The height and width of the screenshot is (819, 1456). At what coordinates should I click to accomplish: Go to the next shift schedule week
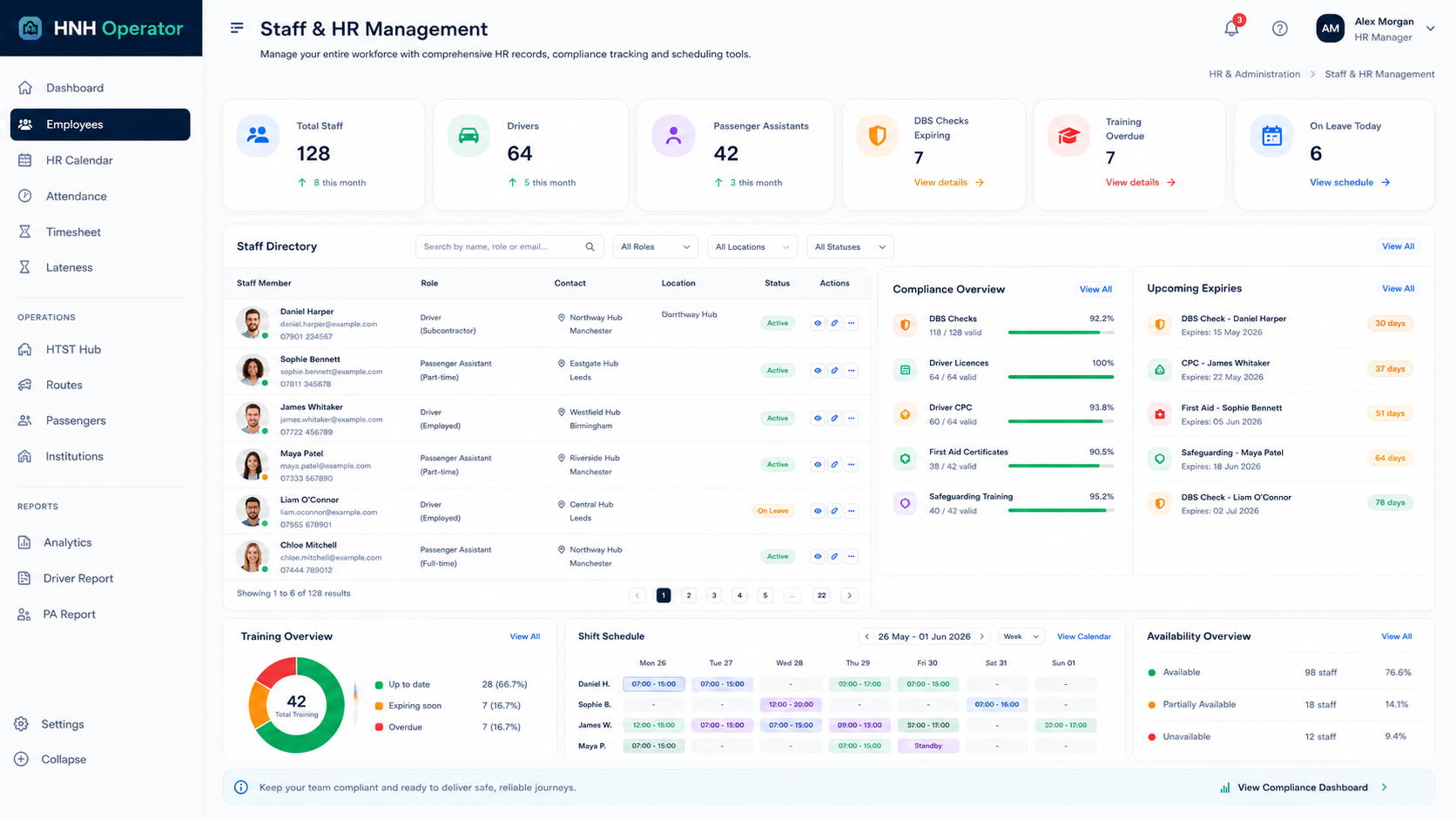coord(982,636)
